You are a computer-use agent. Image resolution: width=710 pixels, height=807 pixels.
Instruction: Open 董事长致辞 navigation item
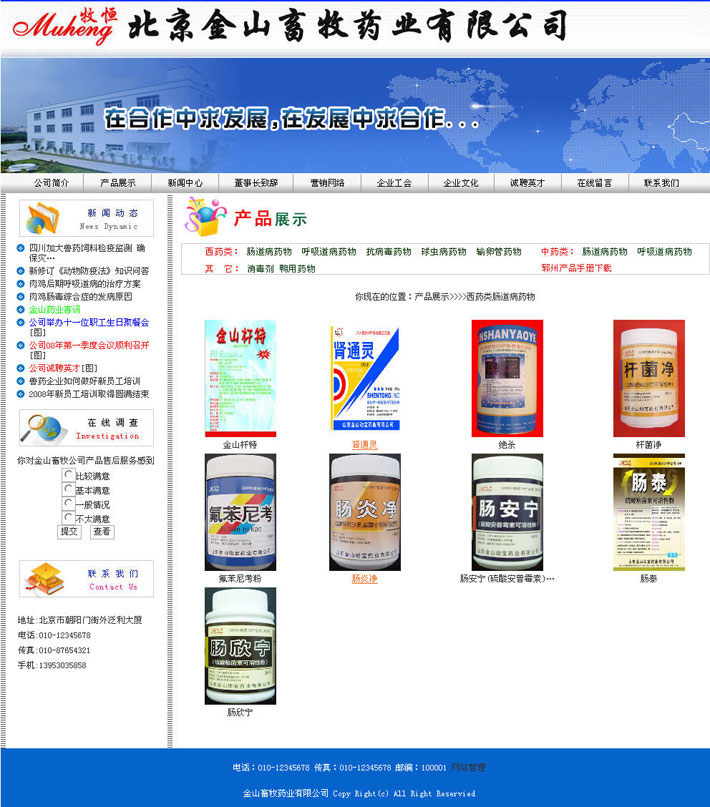(x=256, y=183)
